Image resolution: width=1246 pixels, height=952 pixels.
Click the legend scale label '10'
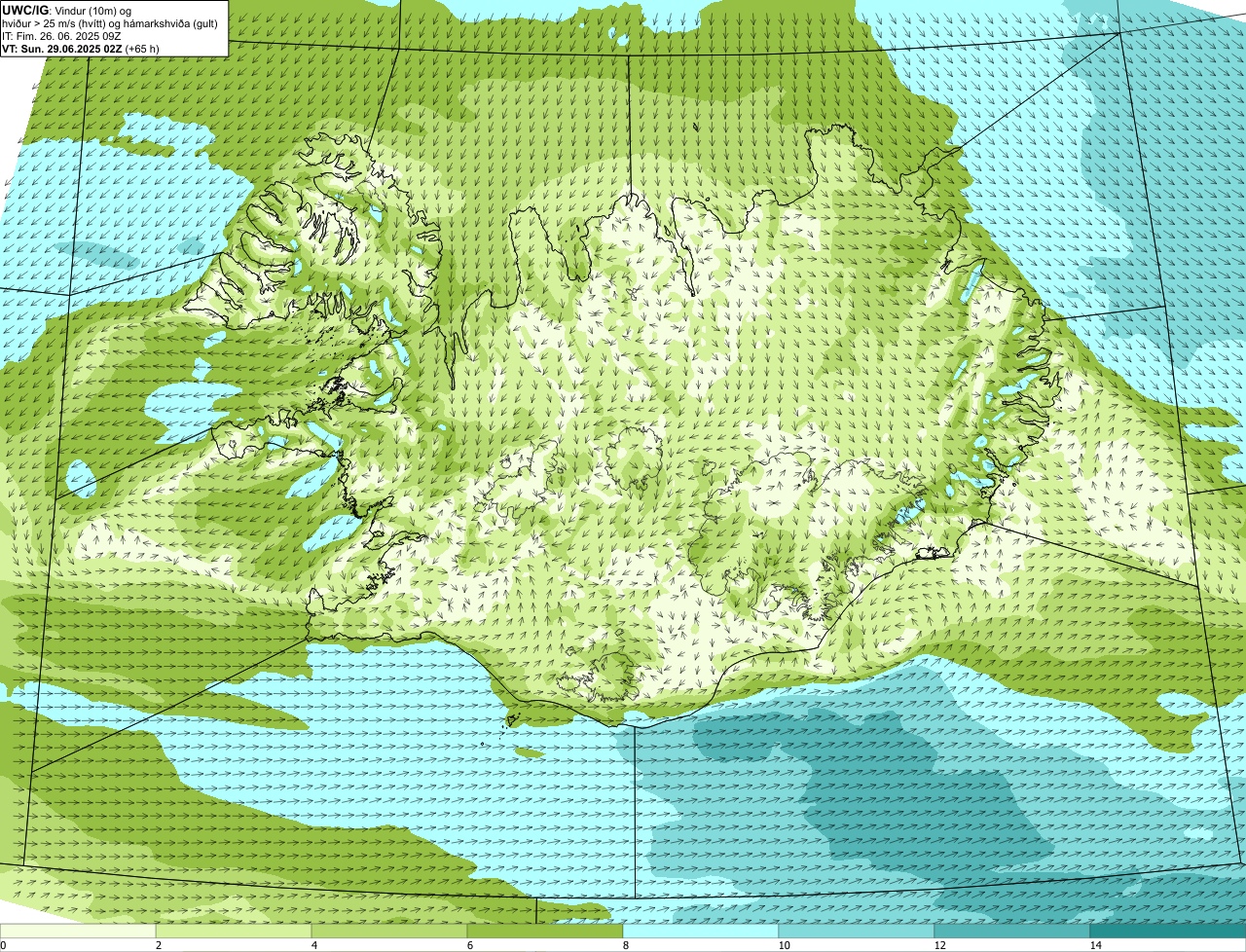click(x=784, y=945)
